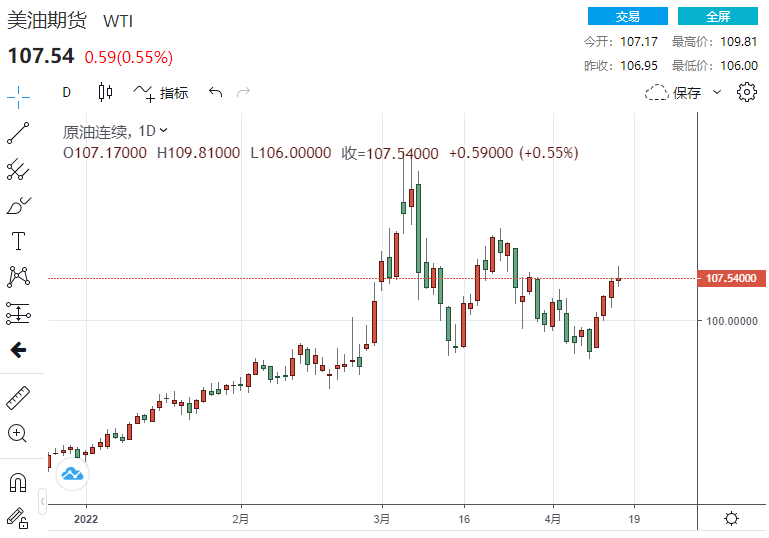Toggle magnet mode for drawings
Viewport: 769px width, 538px height.
(19, 483)
